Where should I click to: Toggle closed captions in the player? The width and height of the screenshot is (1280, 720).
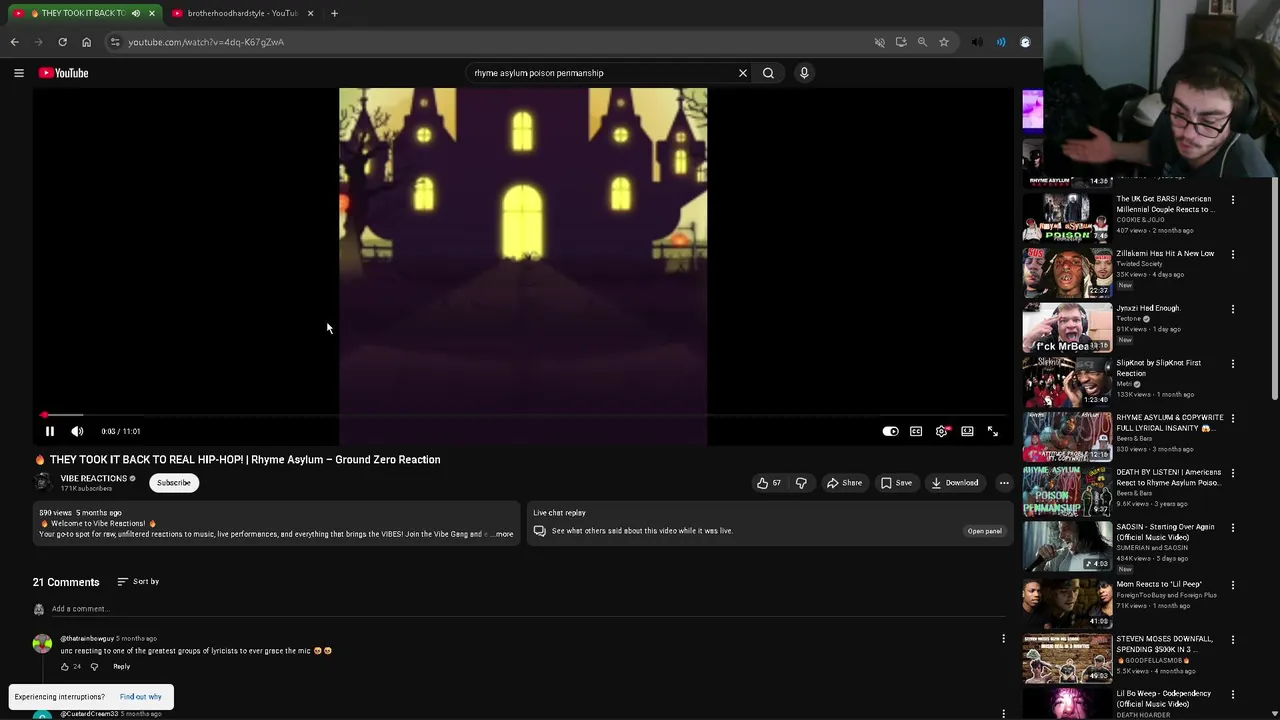(916, 431)
